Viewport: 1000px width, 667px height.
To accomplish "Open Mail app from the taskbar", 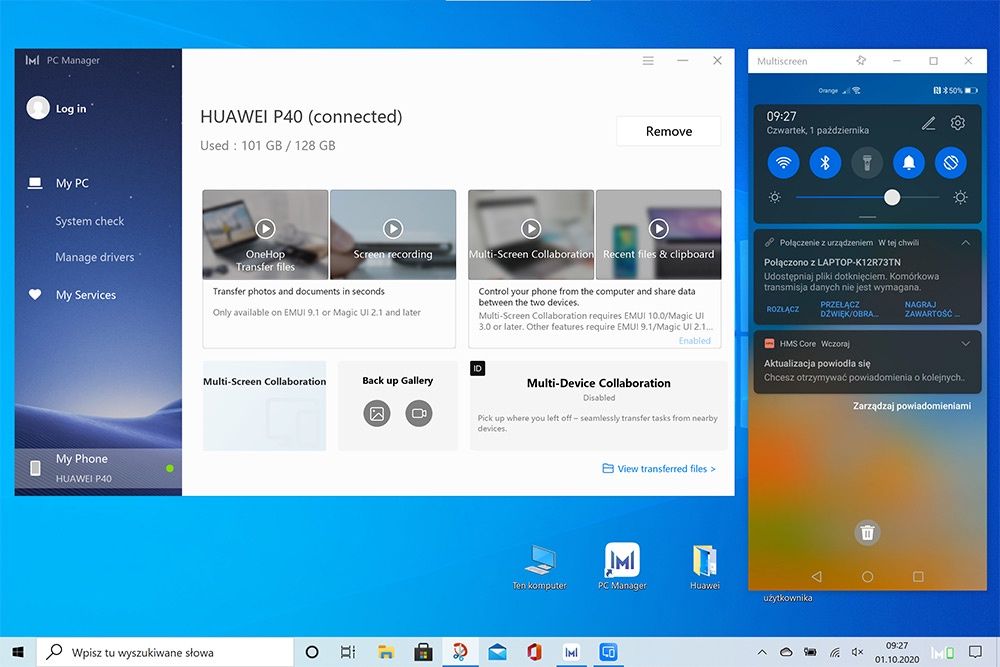I will point(497,652).
